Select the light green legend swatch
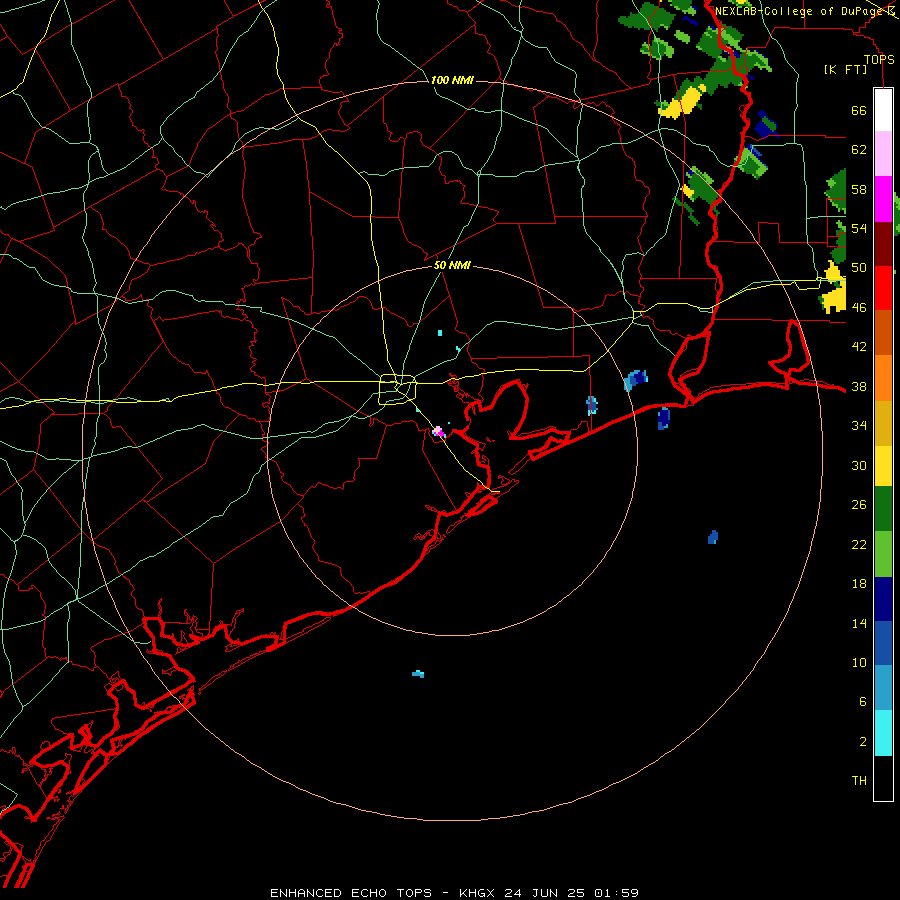The width and height of the screenshot is (900, 900). point(883,554)
